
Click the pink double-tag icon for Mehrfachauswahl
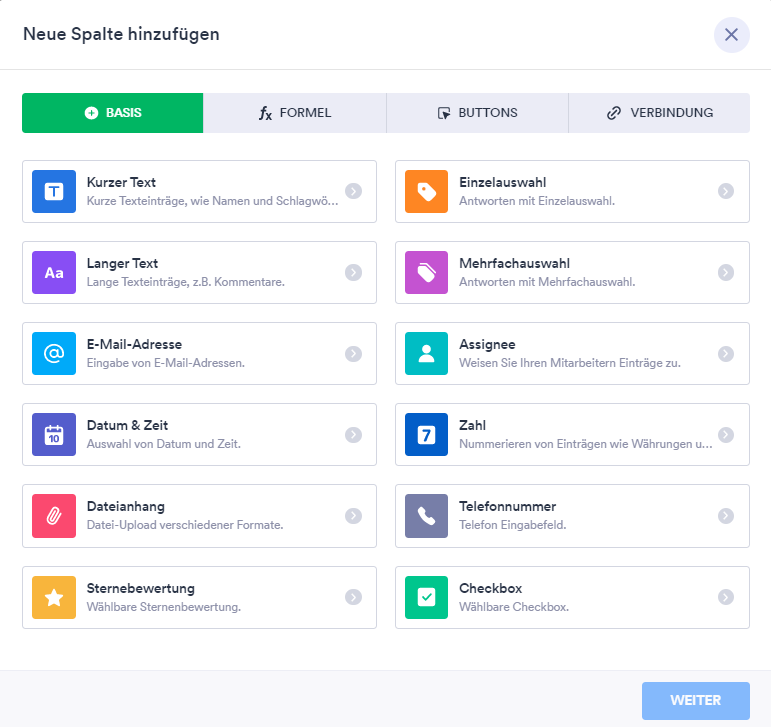pyautogui.click(x=426, y=272)
